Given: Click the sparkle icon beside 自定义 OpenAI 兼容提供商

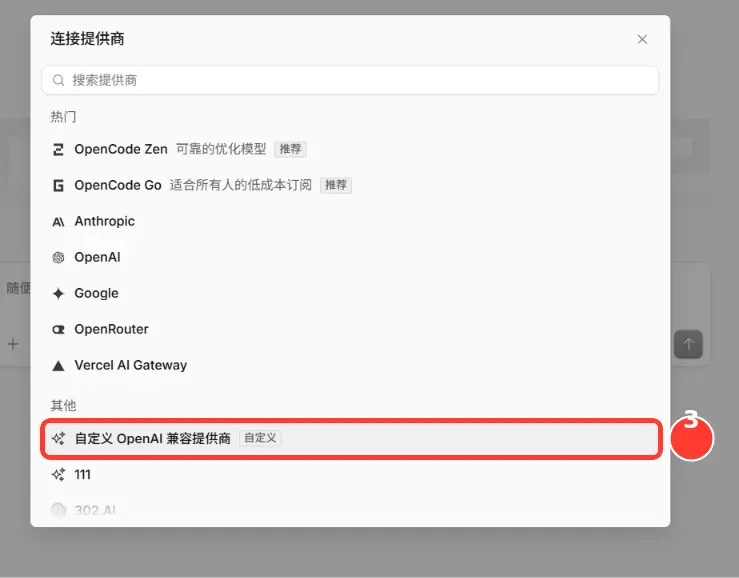Looking at the screenshot, I should click(x=58, y=438).
